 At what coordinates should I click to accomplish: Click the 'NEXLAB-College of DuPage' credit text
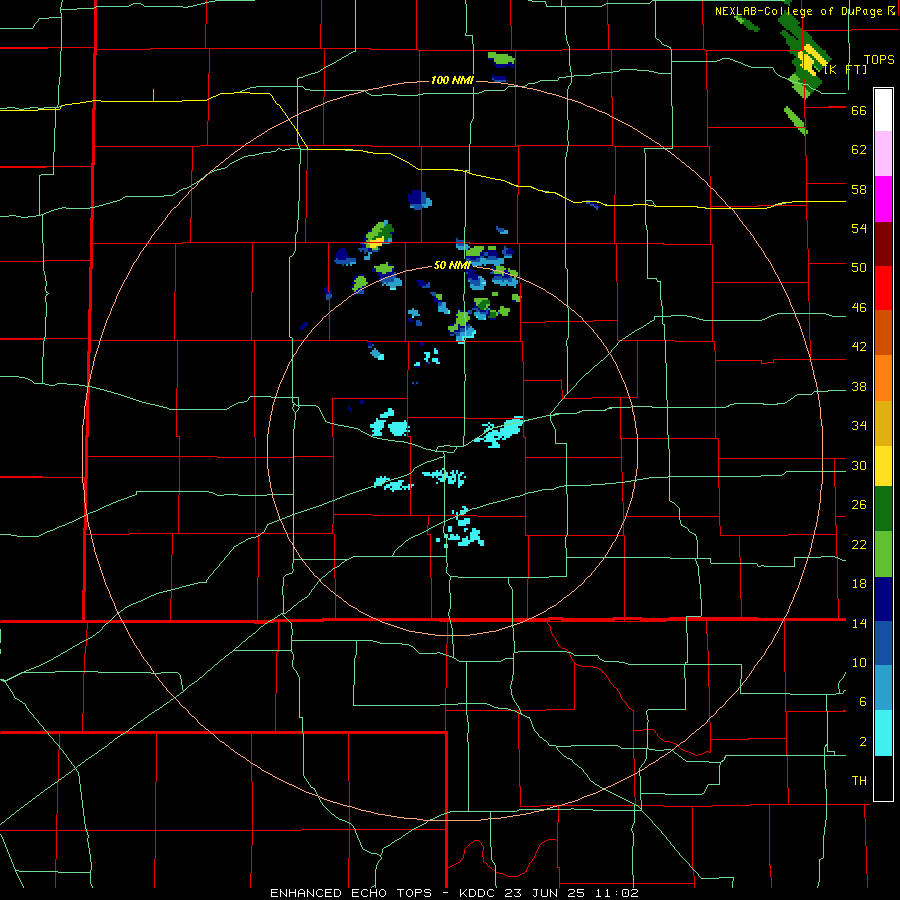pyautogui.click(x=799, y=11)
